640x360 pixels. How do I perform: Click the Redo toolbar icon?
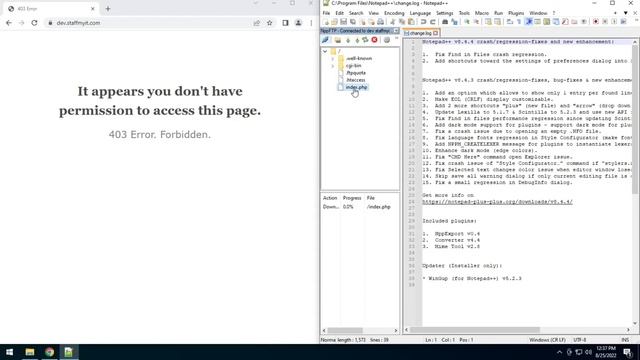pyautogui.click(x=433, y=22)
